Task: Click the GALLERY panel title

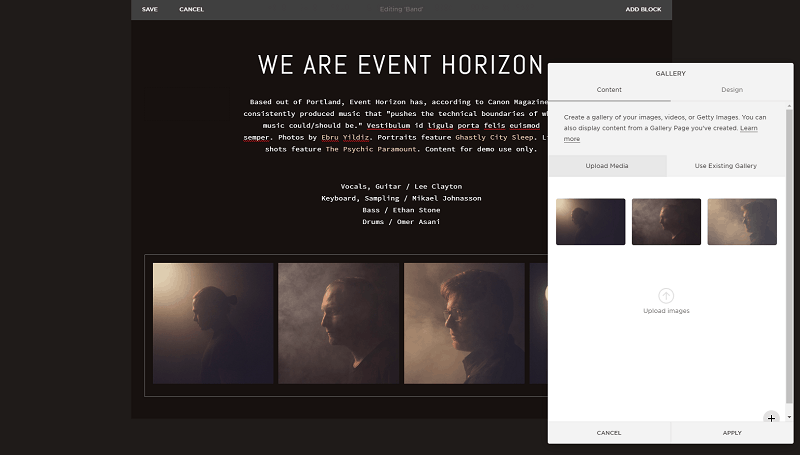Action: [670, 73]
